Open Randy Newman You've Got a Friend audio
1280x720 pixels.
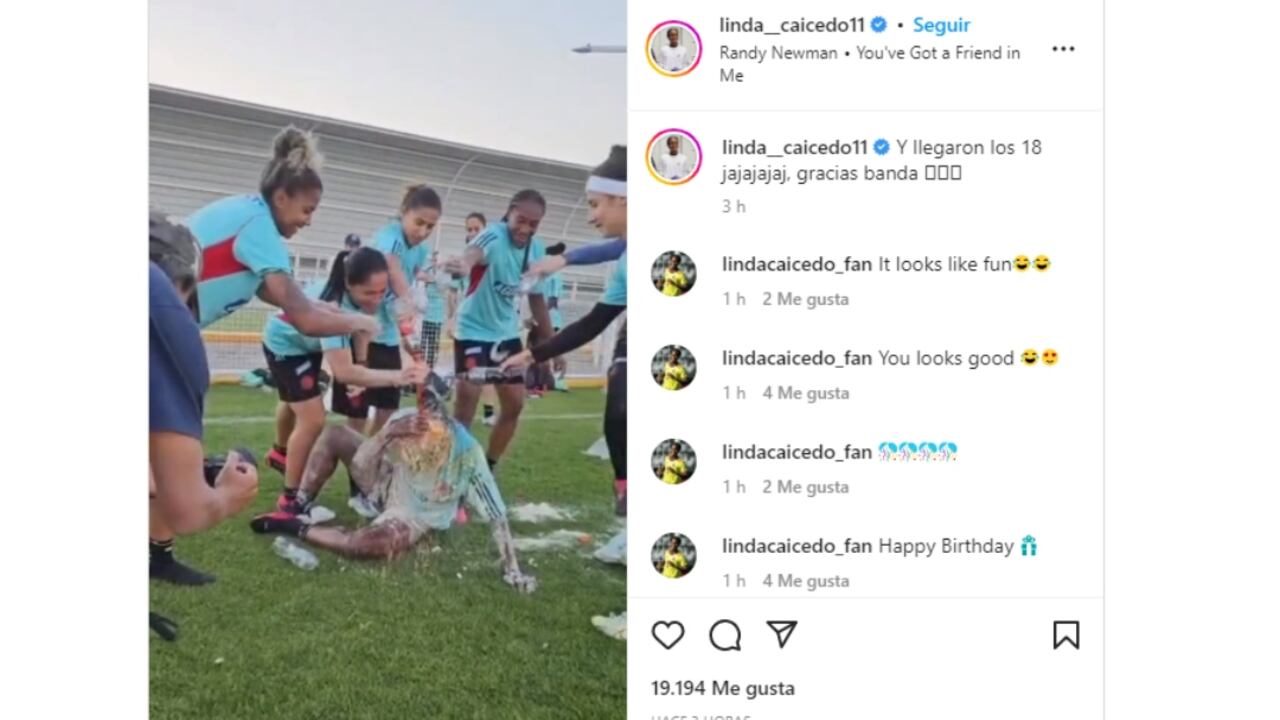coord(869,63)
